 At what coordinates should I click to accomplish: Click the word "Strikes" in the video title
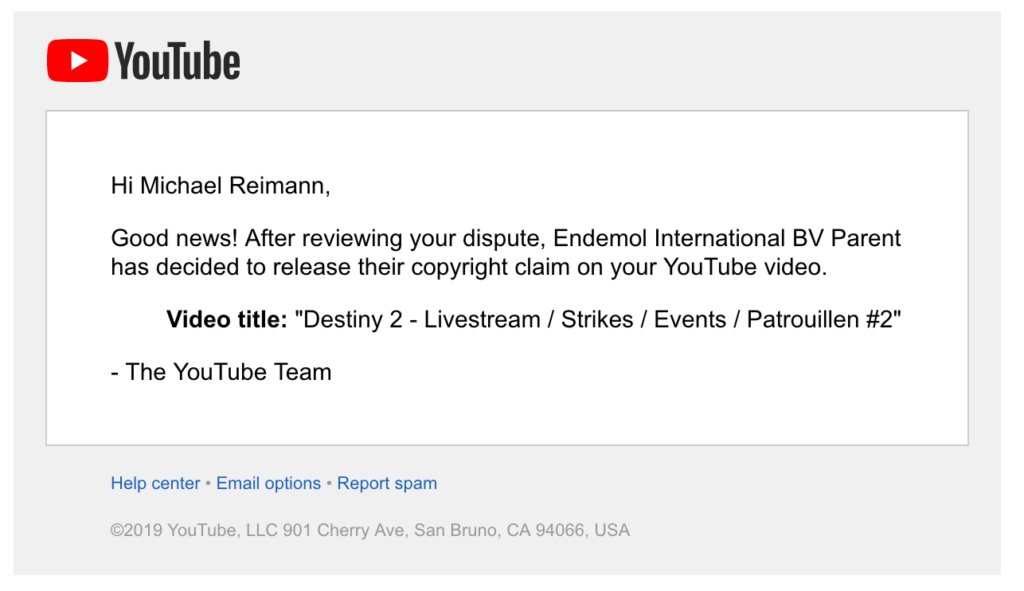(597, 319)
